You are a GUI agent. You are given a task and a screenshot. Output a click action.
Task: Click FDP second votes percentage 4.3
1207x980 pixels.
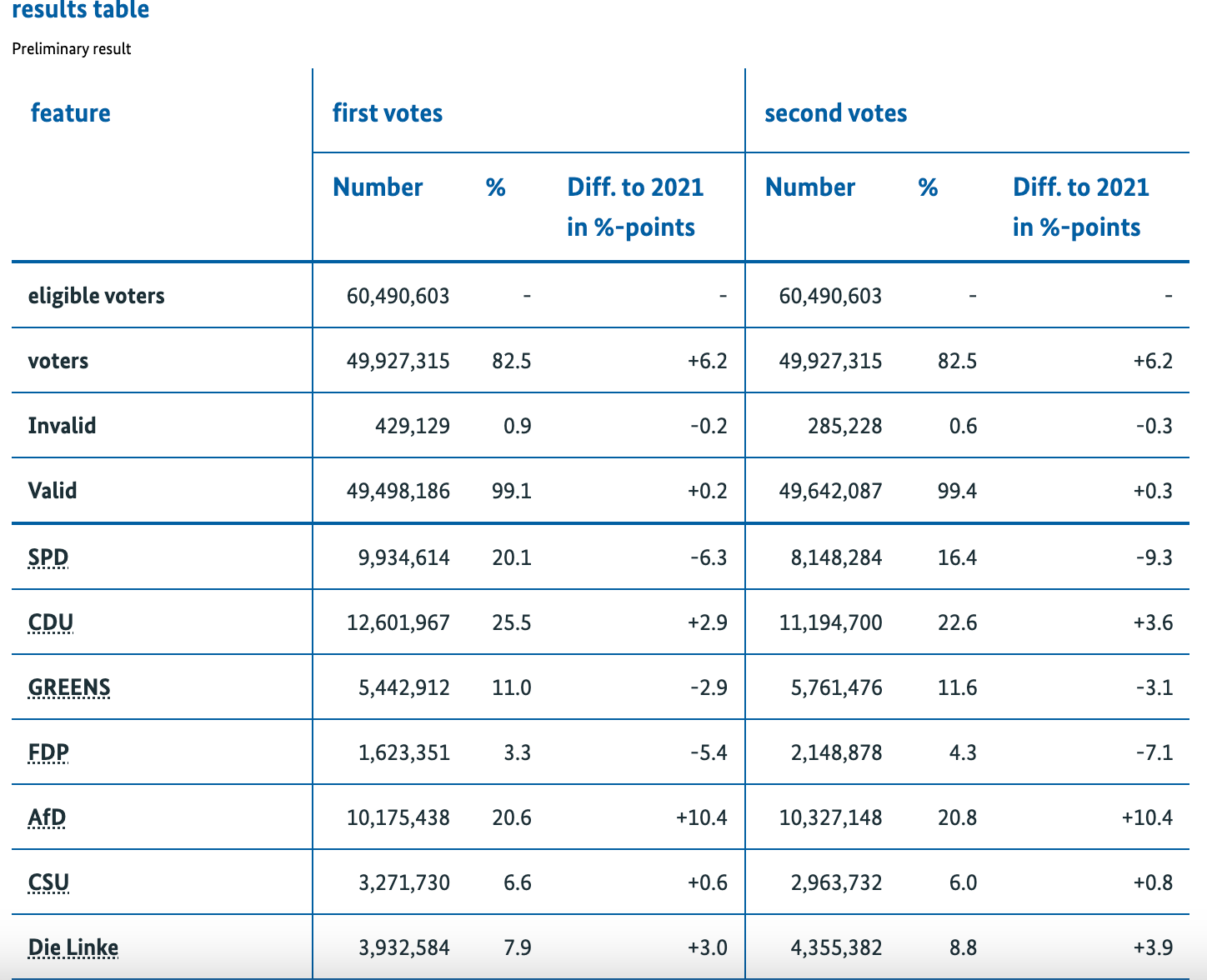coord(964,752)
